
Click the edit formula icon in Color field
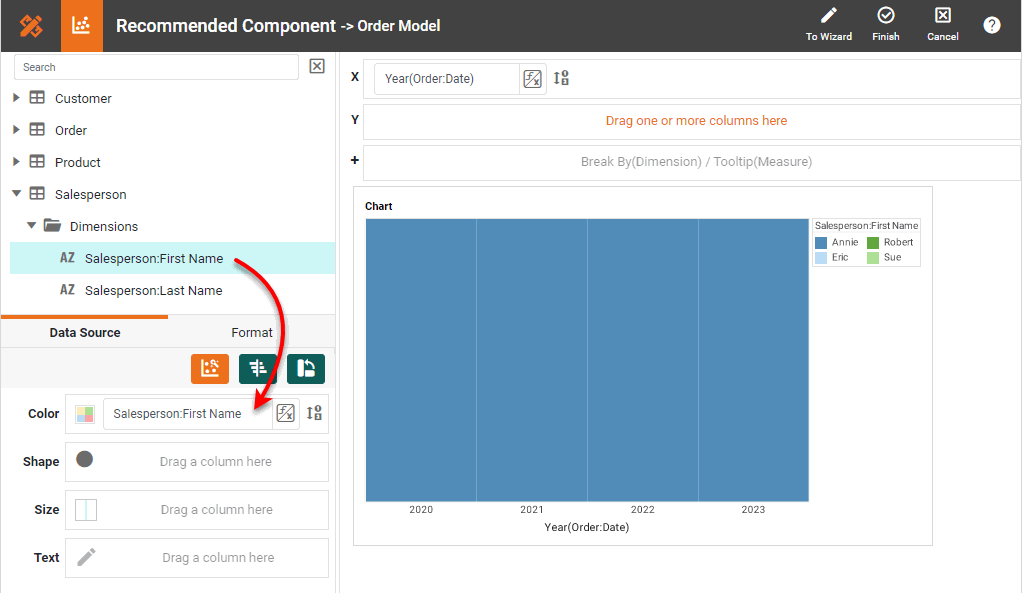pos(286,413)
